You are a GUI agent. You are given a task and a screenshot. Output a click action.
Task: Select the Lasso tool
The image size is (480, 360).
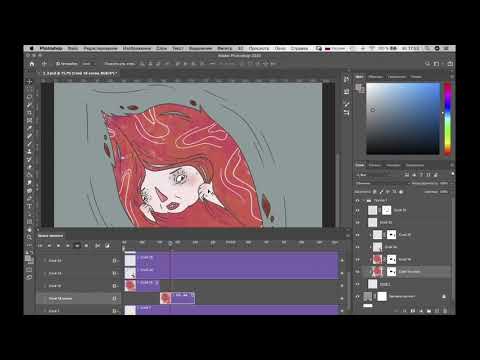pos(29,97)
